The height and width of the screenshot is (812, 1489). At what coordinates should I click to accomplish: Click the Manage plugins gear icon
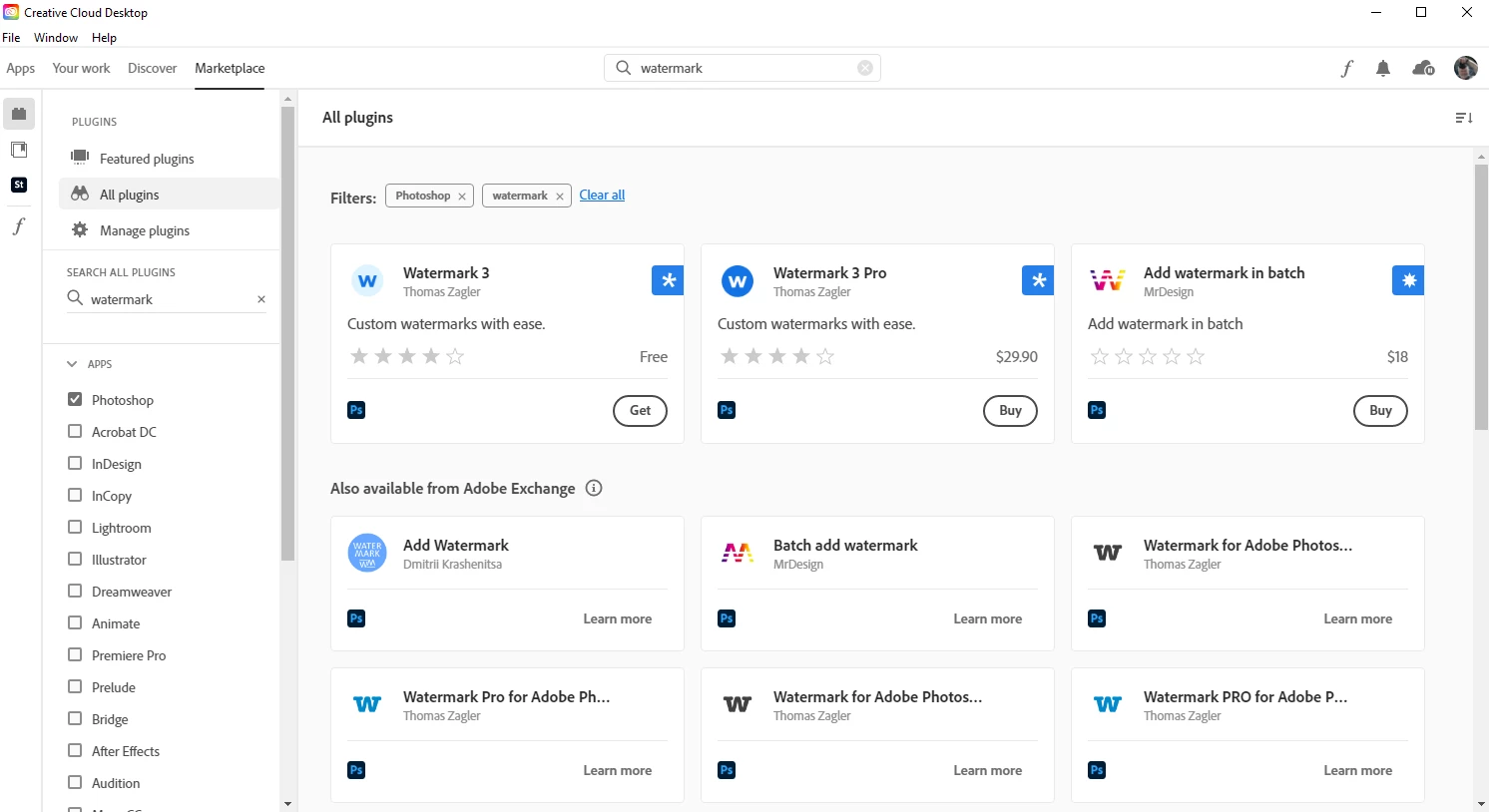pos(80,230)
